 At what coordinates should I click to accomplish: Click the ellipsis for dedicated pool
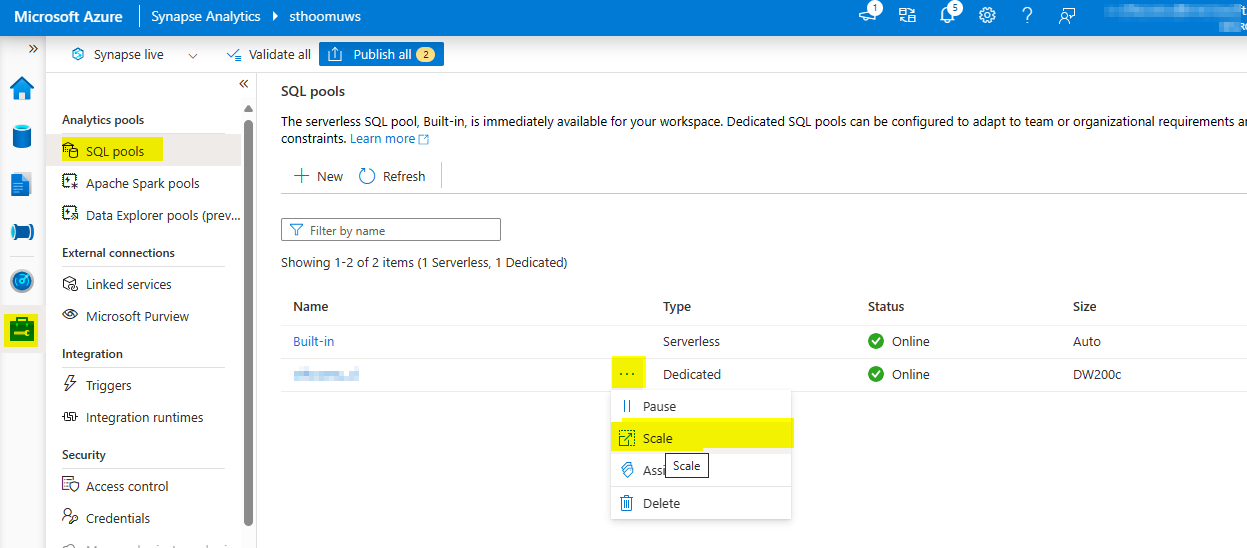(x=627, y=374)
